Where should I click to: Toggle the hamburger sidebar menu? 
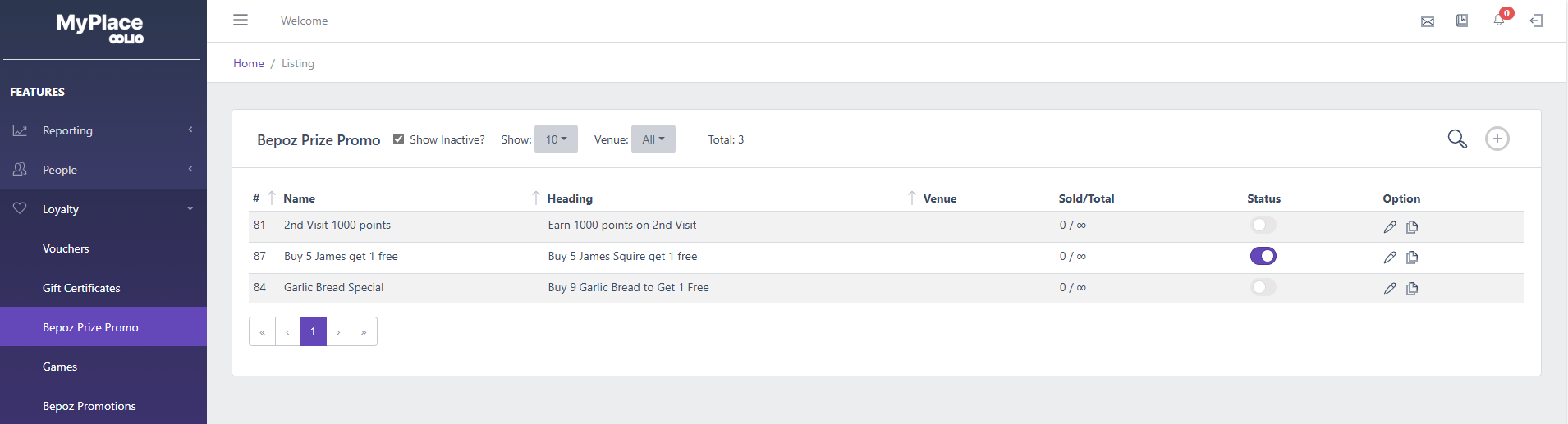pos(241,20)
